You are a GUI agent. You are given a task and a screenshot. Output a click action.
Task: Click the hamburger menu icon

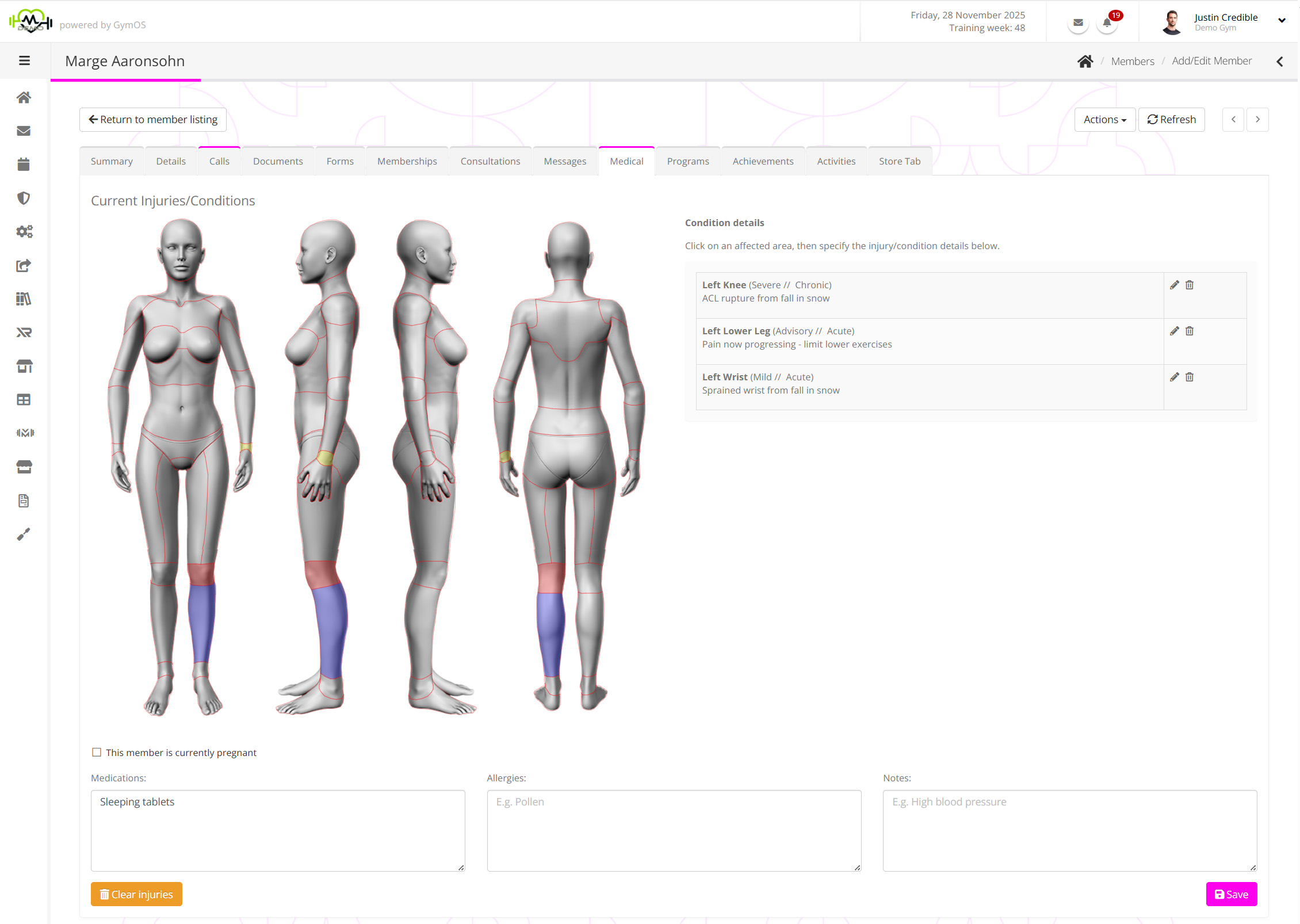coord(24,60)
